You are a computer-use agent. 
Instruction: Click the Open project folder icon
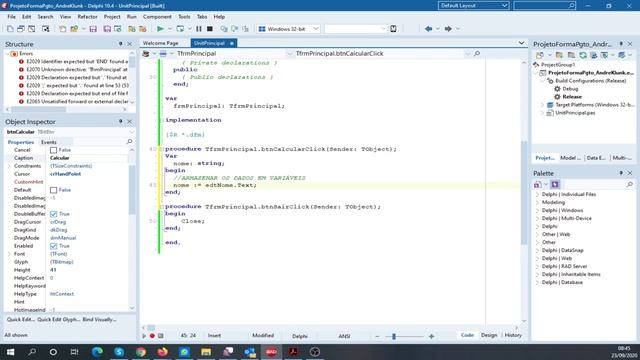pos(74,29)
